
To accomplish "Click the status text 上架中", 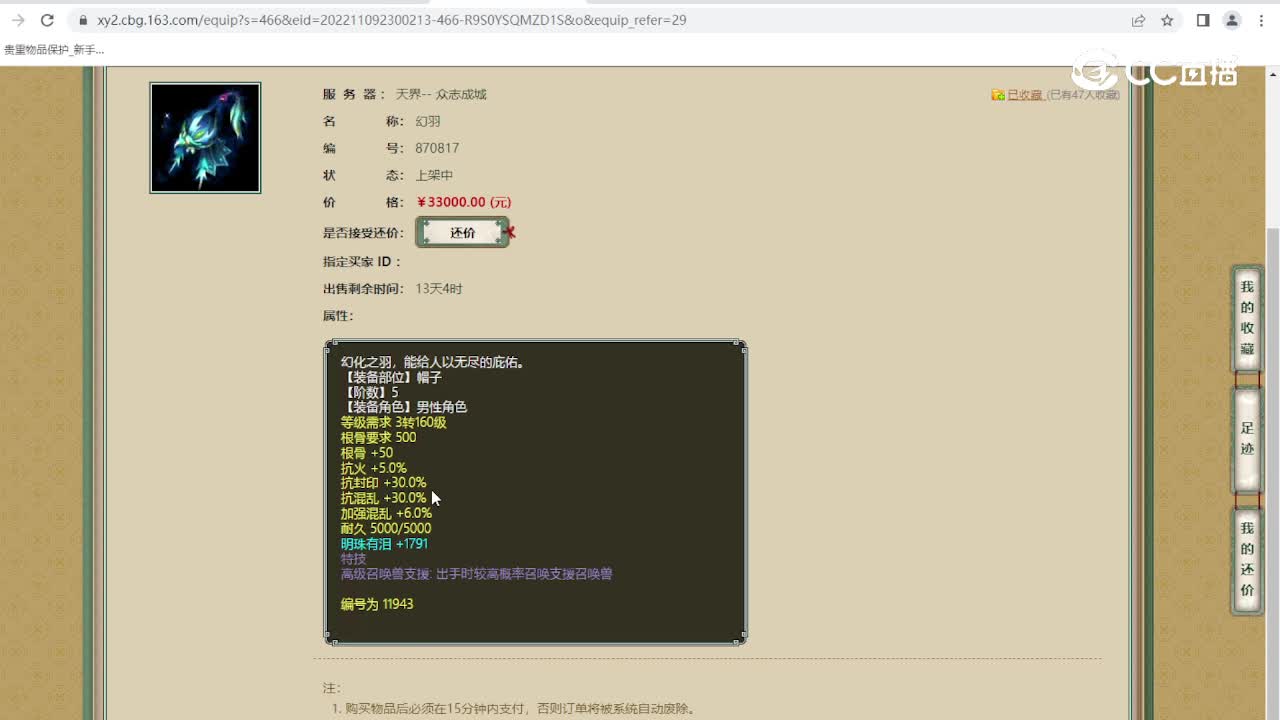I will pos(434,175).
